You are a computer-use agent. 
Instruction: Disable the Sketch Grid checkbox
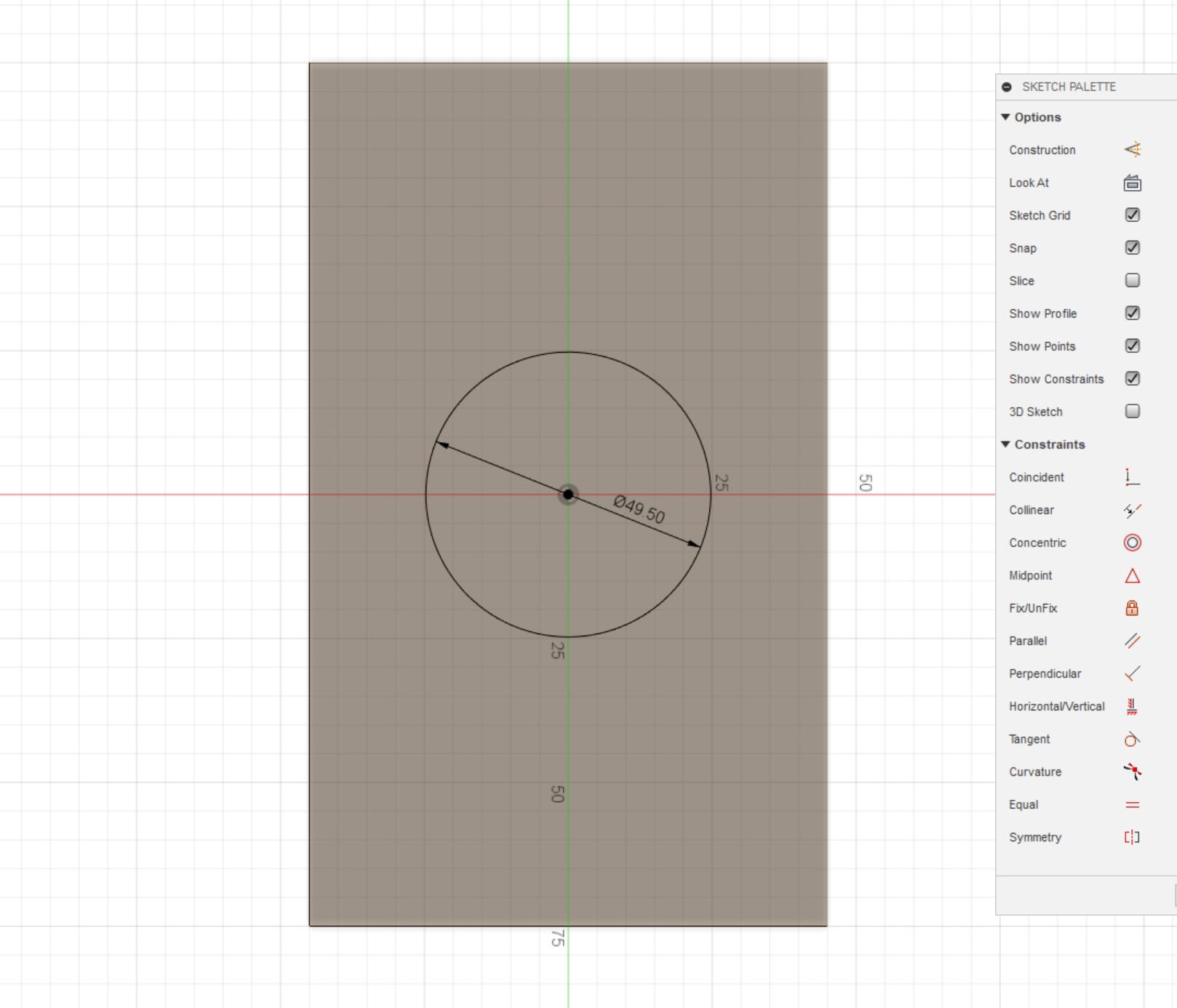1132,215
